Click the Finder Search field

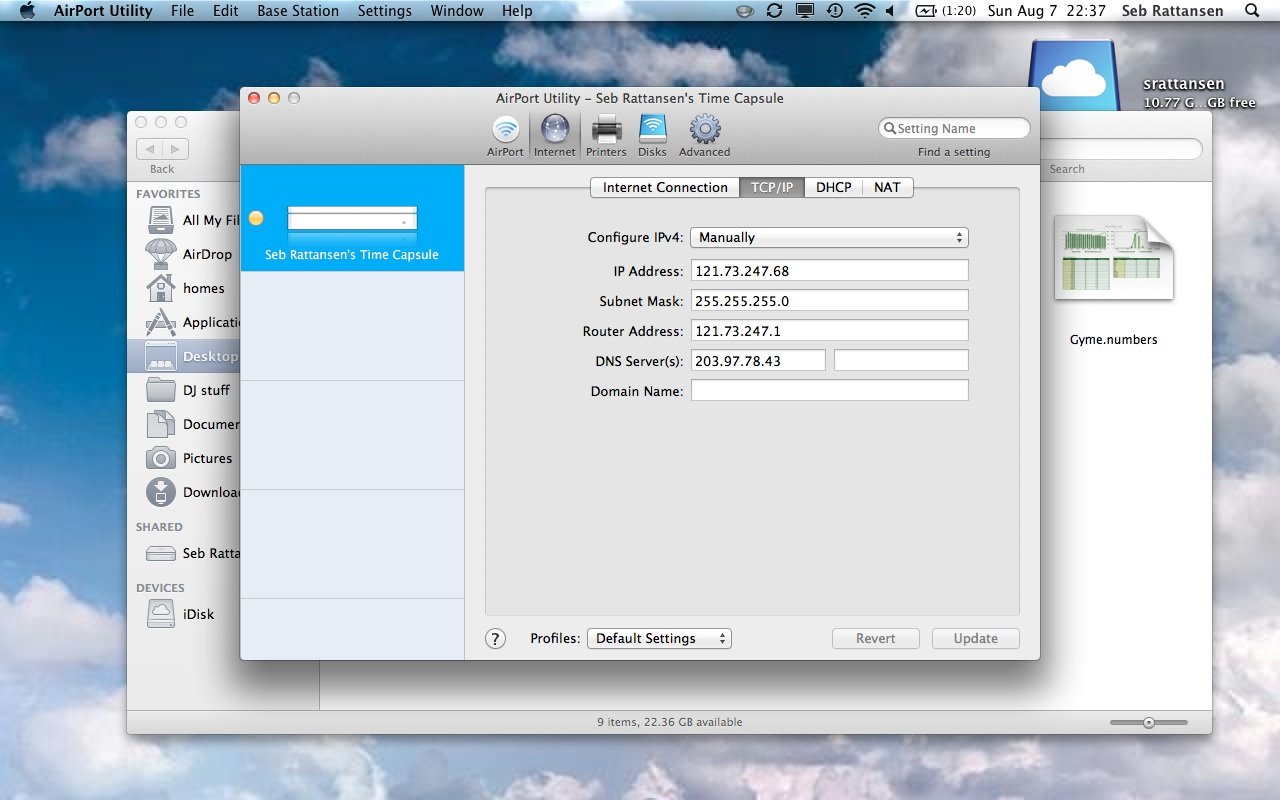click(1120, 149)
